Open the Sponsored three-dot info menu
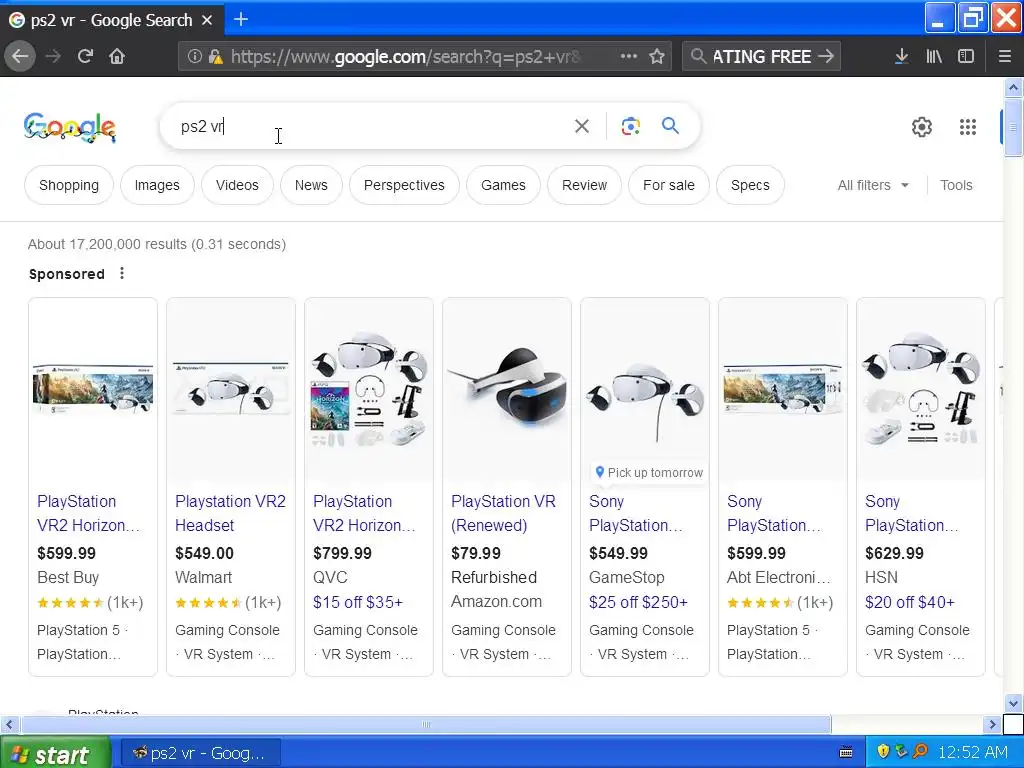The width and height of the screenshot is (1024, 768). click(x=122, y=274)
